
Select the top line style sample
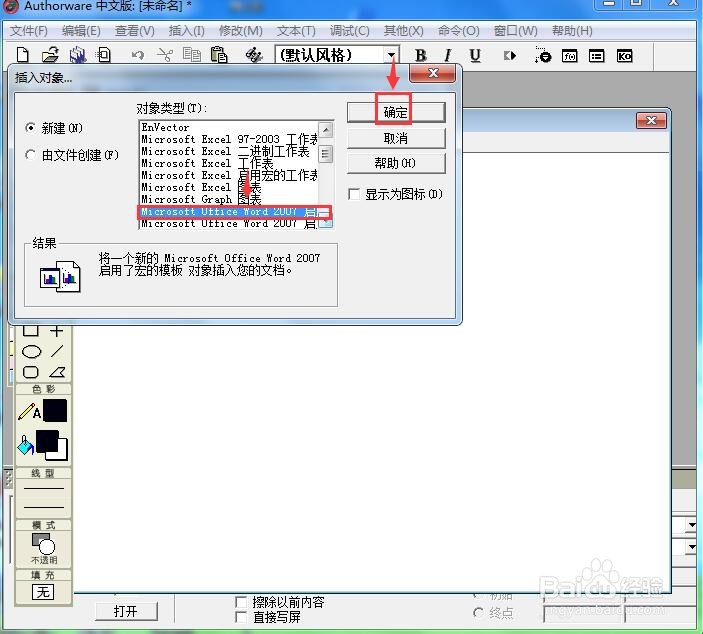pyautogui.click(x=43, y=488)
